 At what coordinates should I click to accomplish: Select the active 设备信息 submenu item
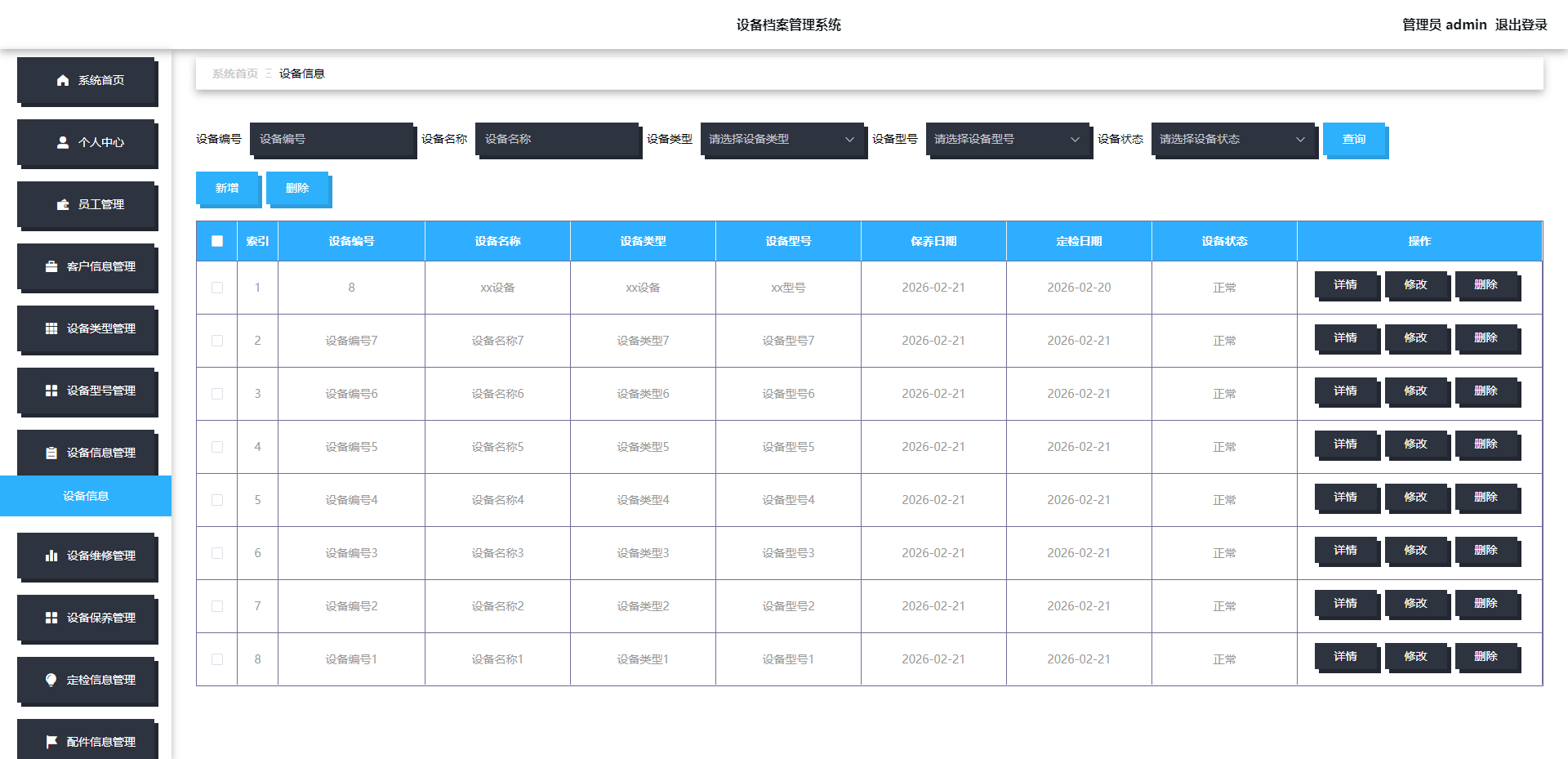point(86,496)
